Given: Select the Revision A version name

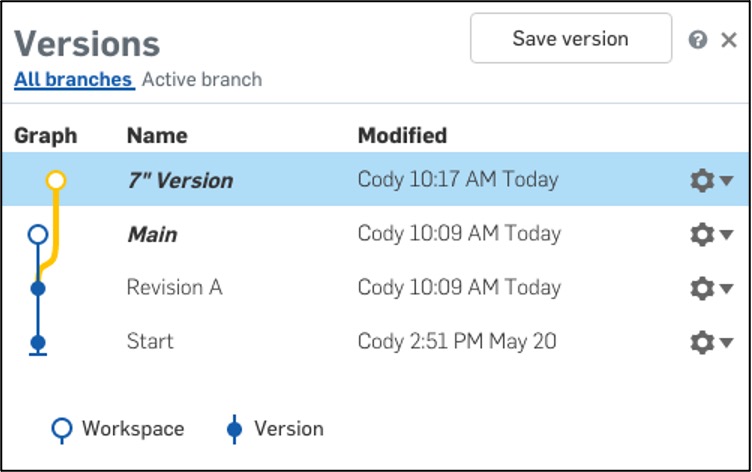Looking at the screenshot, I should [x=174, y=288].
